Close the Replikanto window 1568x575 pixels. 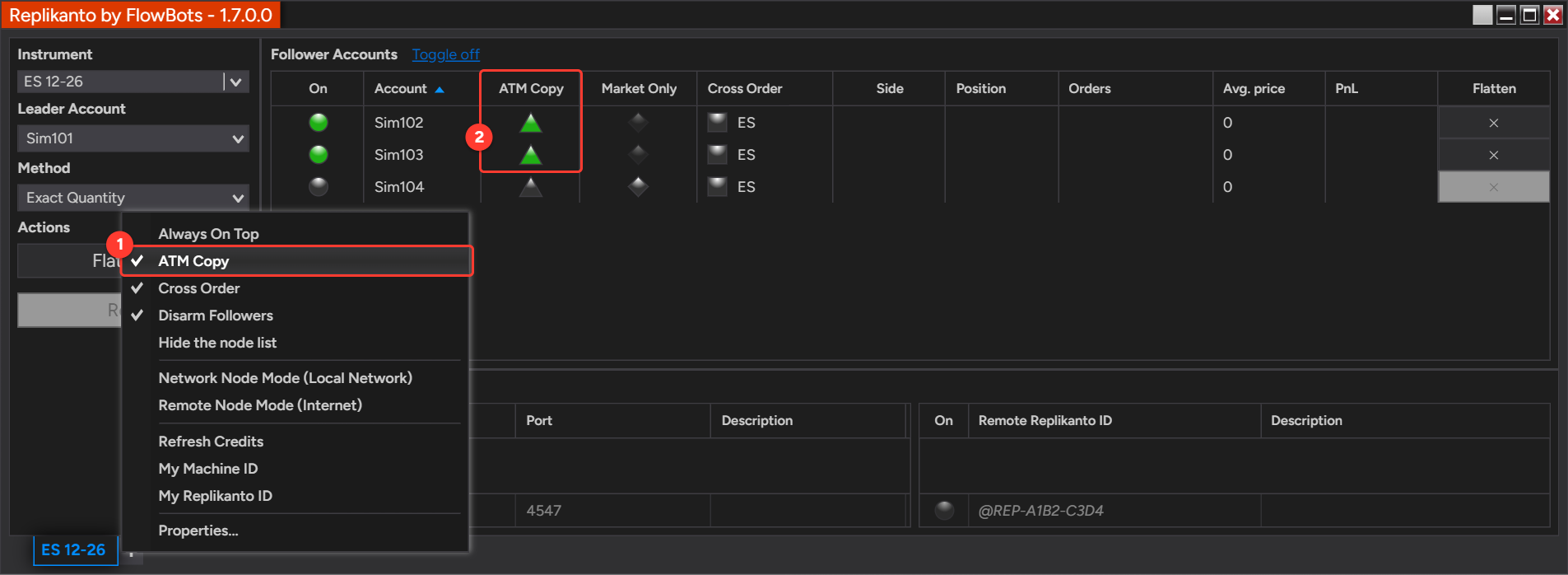coord(1552,15)
